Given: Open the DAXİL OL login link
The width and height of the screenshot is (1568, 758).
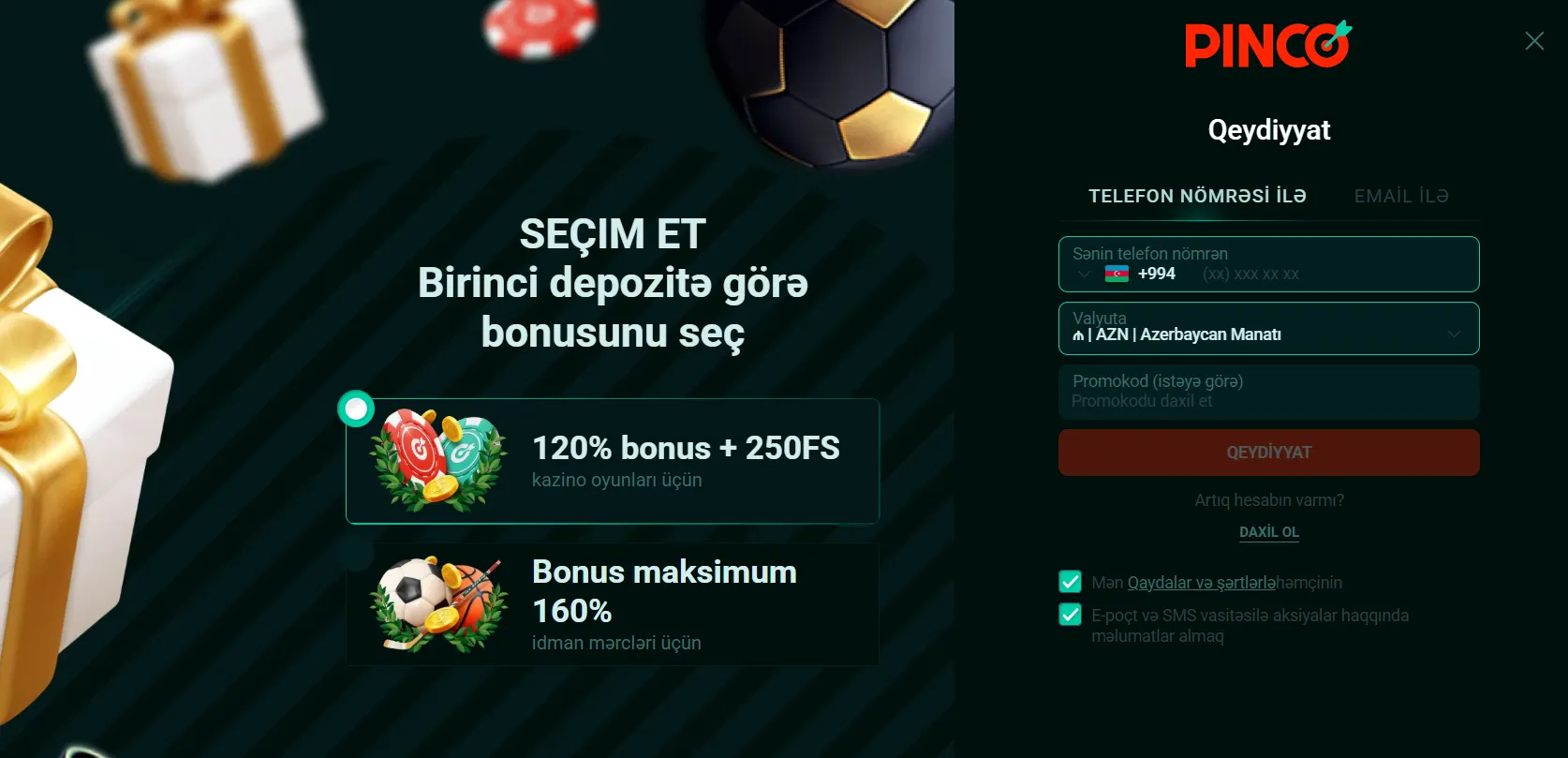Looking at the screenshot, I should click(1269, 531).
